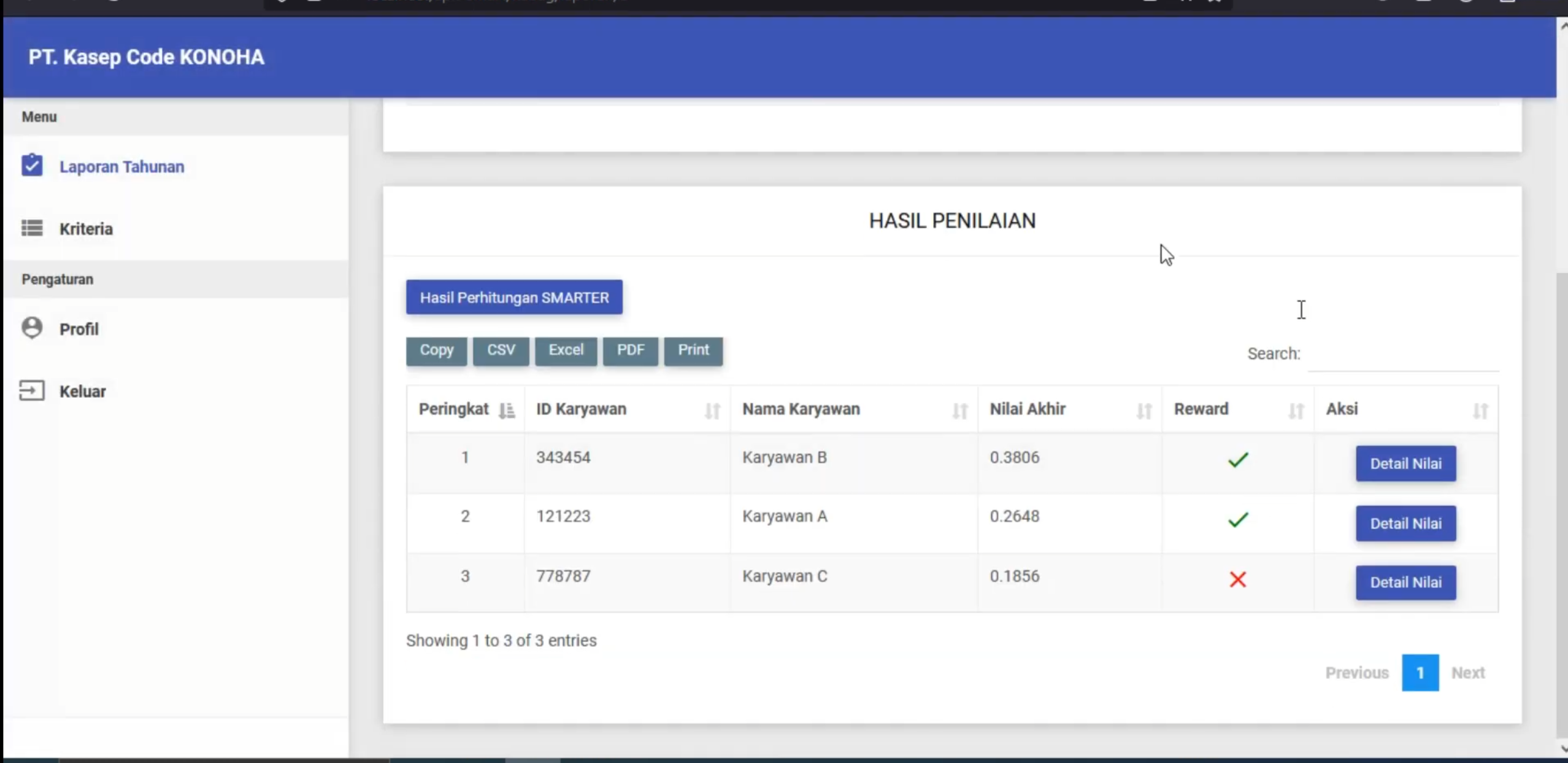1568x763 pixels.
Task: Click green checkmark for Karyawan B
Action: coord(1238,460)
